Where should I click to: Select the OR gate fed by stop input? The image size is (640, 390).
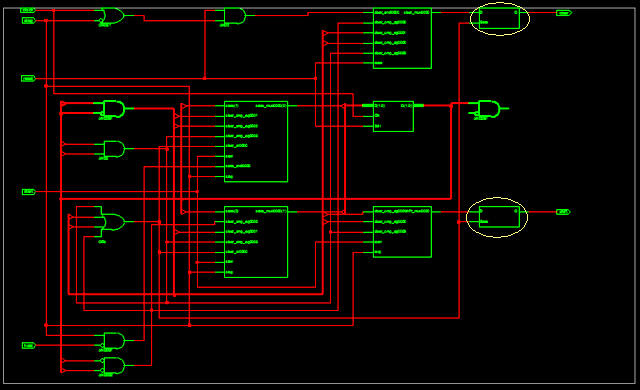(x=112, y=16)
